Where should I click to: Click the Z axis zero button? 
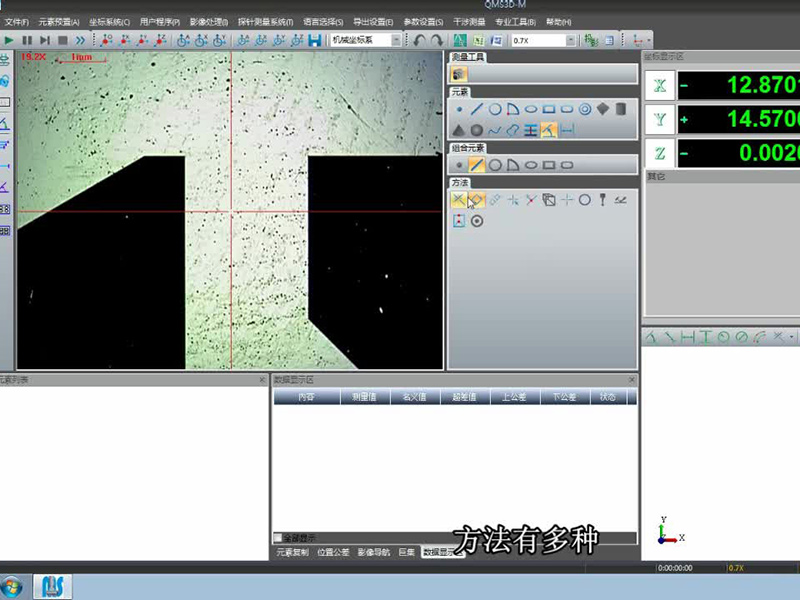(660, 153)
